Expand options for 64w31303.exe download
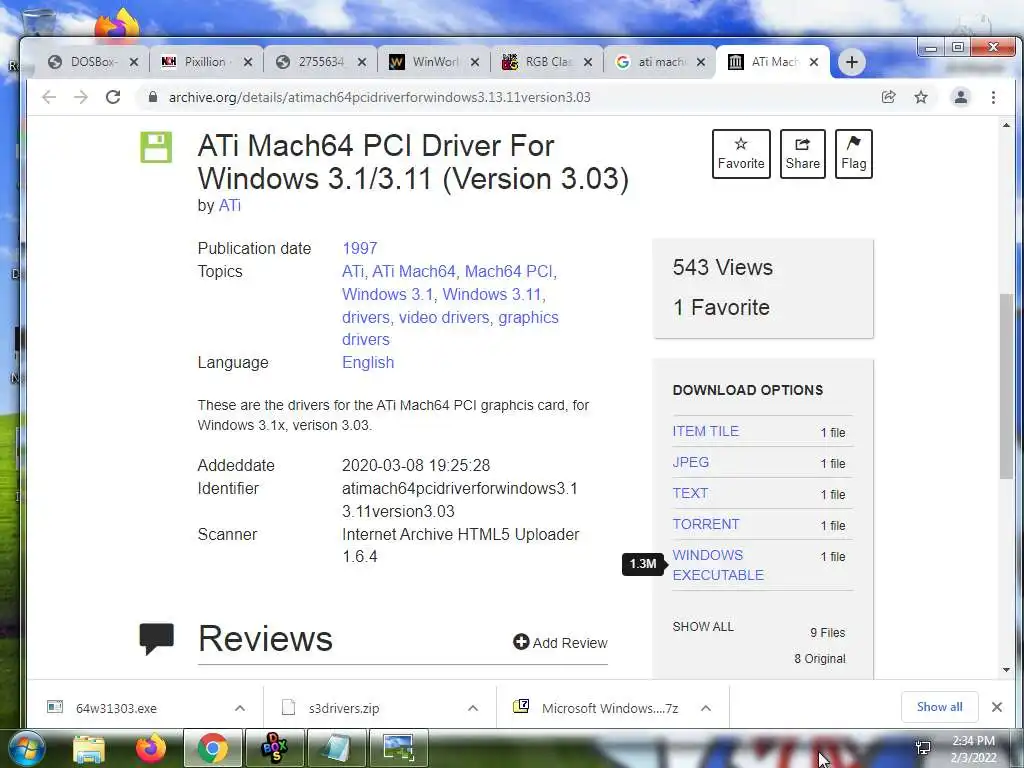The width and height of the screenshot is (1024, 768). point(240,708)
